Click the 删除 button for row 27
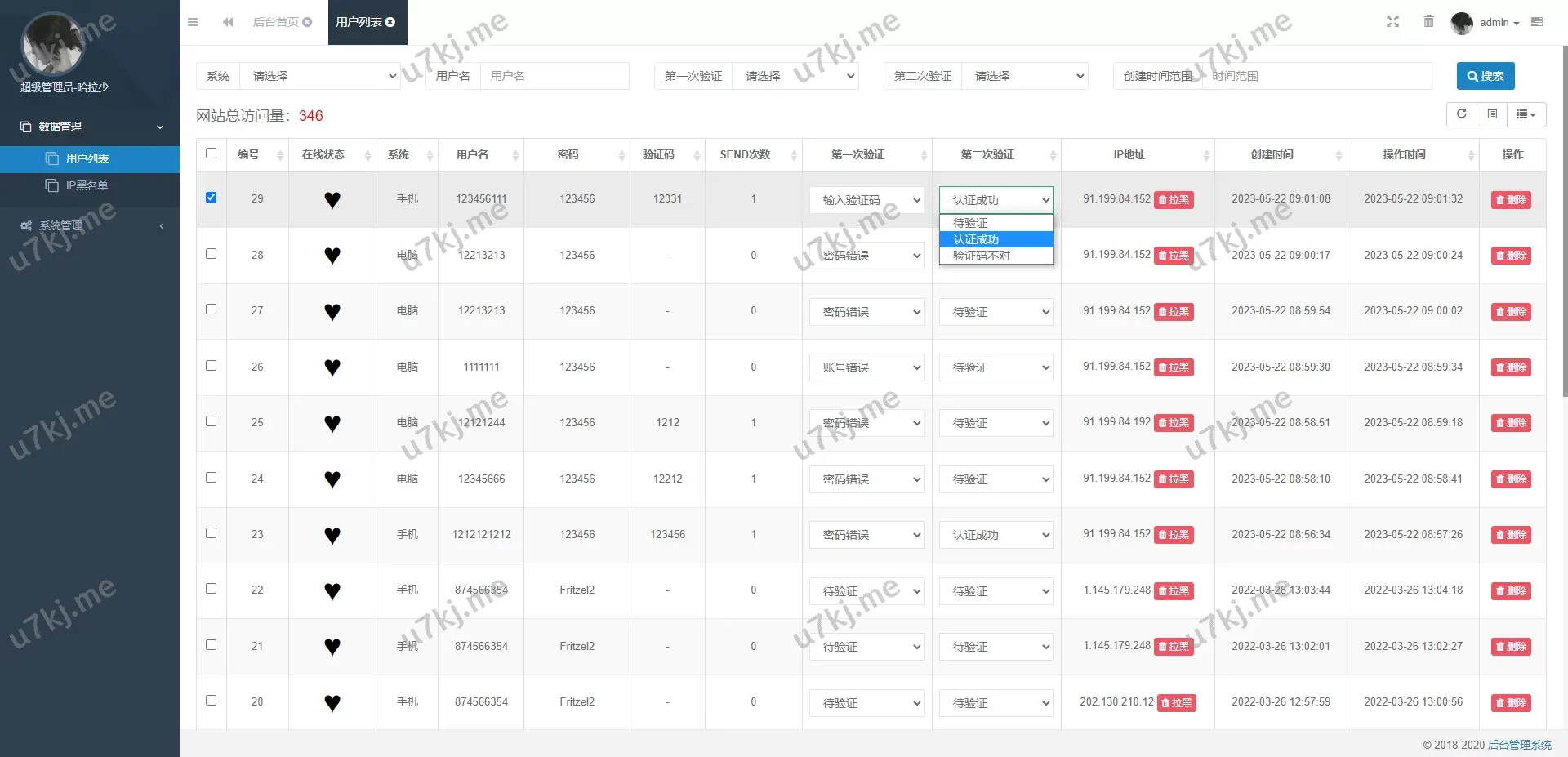This screenshot has width=1568, height=757. 1511,312
